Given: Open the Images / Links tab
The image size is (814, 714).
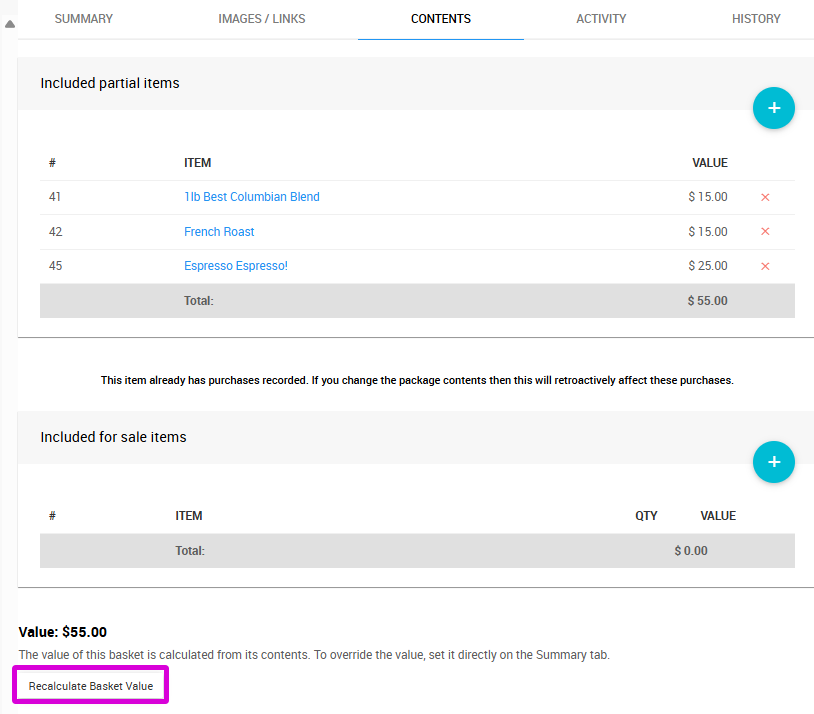Looking at the screenshot, I should coord(262,19).
